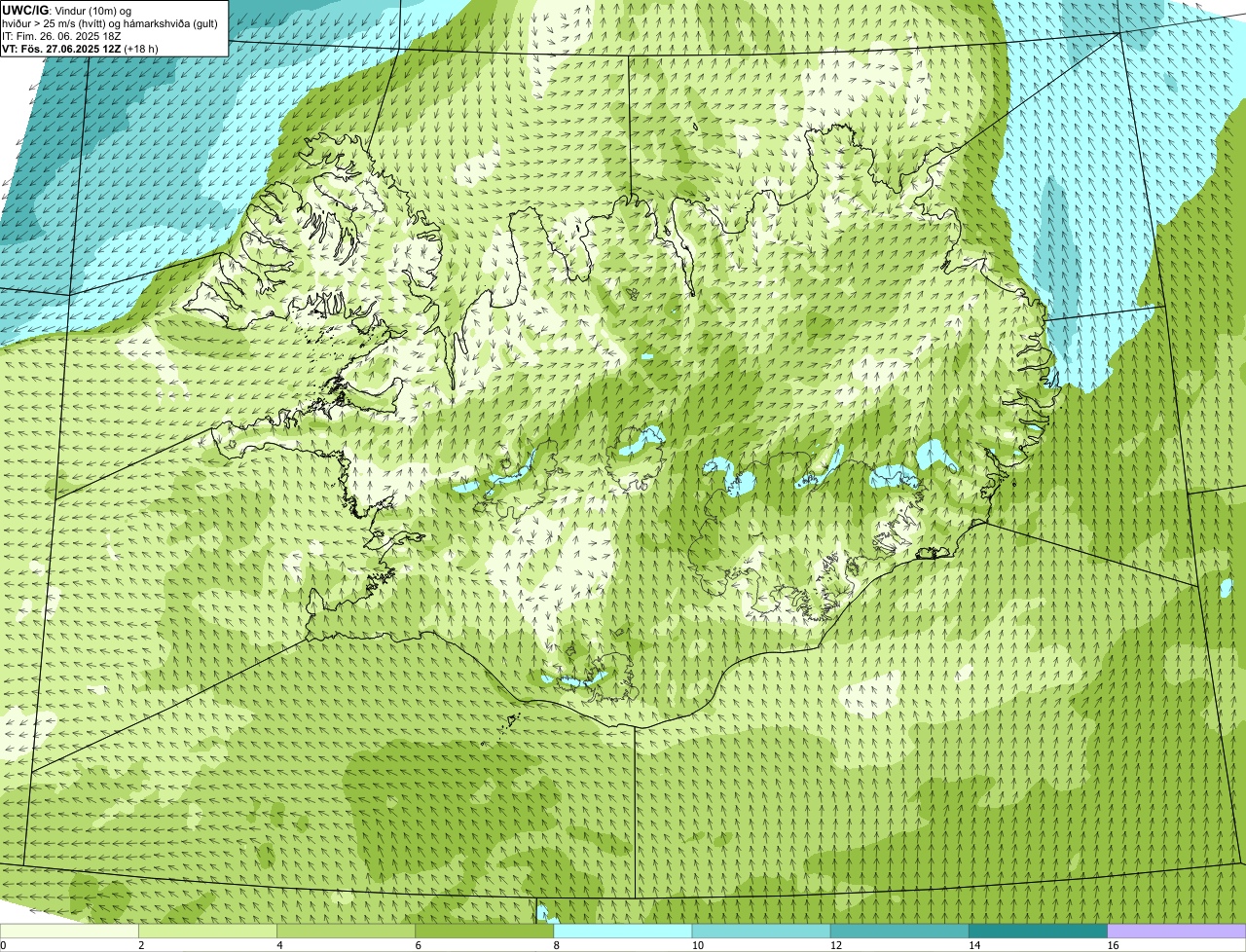Click the lavender legend swatch above 16 m/s
1246x952 pixels.
(x=1177, y=931)
